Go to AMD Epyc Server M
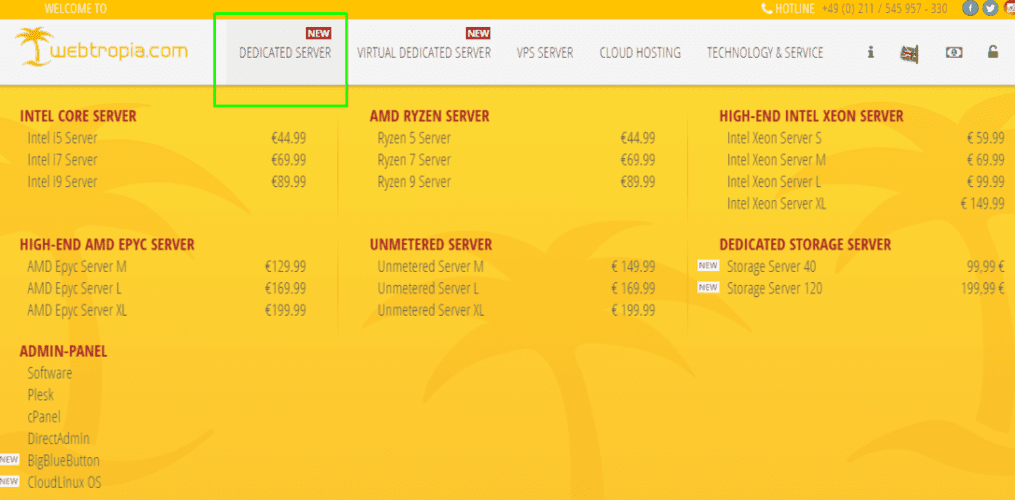This screenshot has width=1015, height=500. (x=77, y=267)
